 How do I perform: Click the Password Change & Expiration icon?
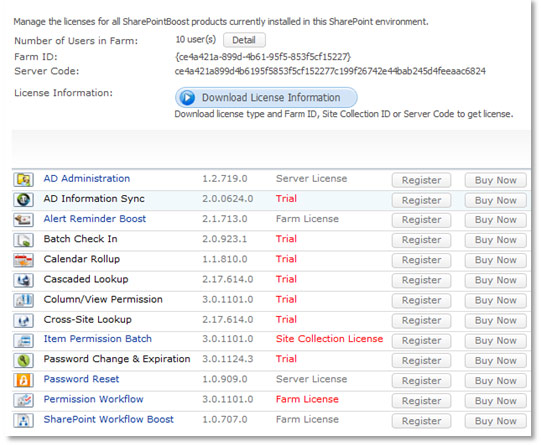coord(23,360)
